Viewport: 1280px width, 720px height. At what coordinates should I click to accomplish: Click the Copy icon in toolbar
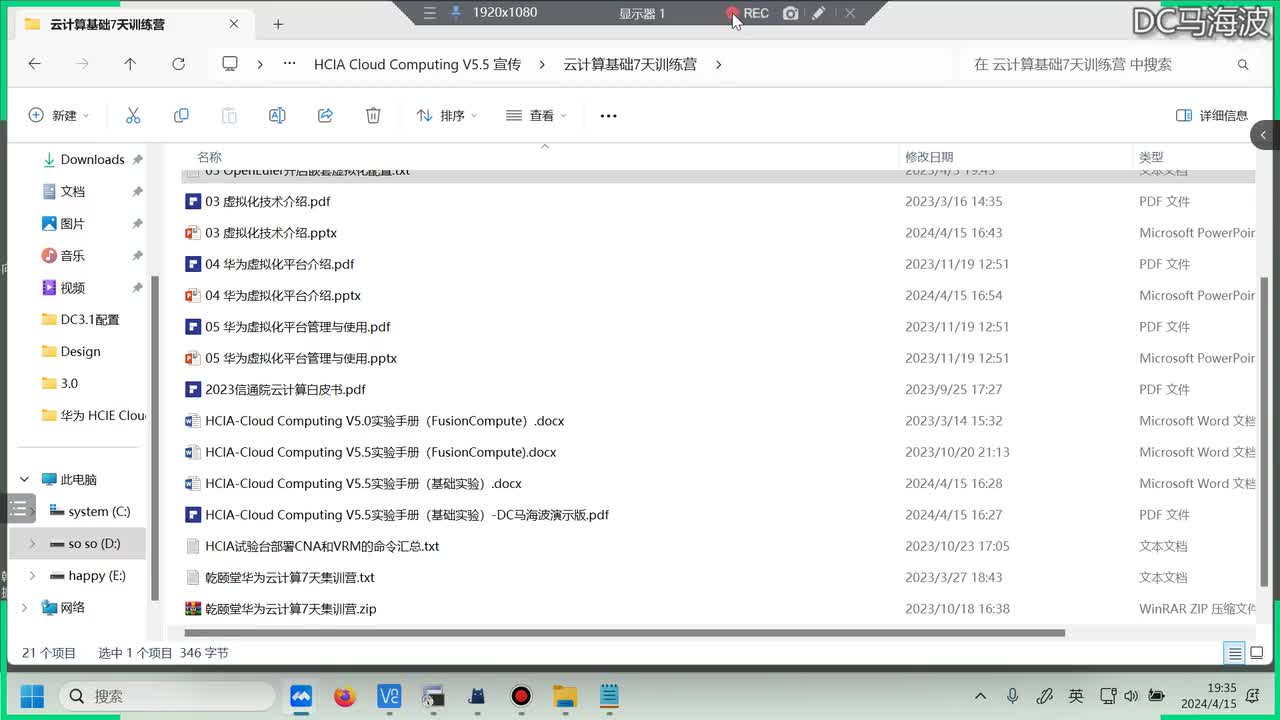[x=181, y=116]
